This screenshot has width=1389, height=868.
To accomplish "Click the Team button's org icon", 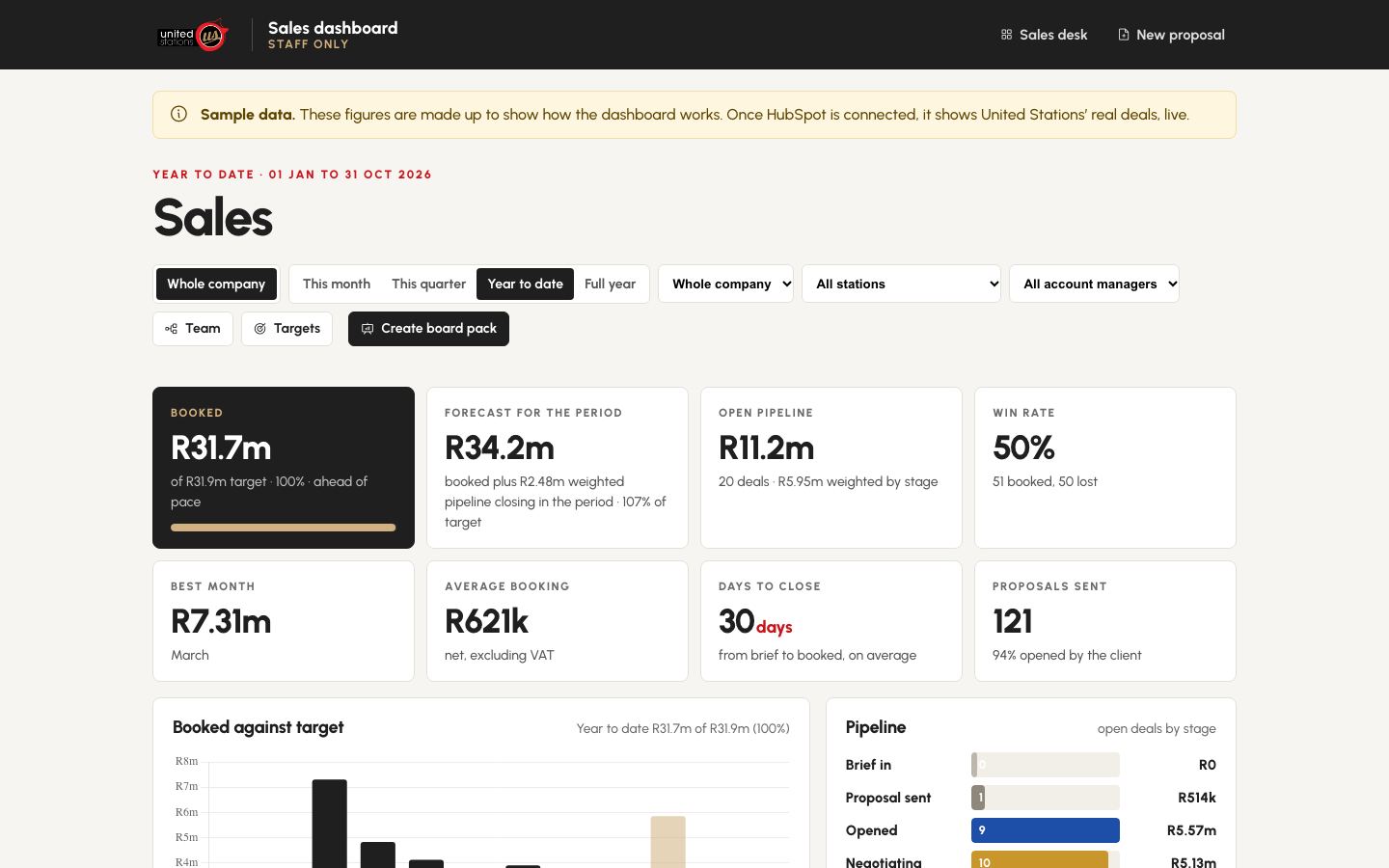I will pos(171,329).
